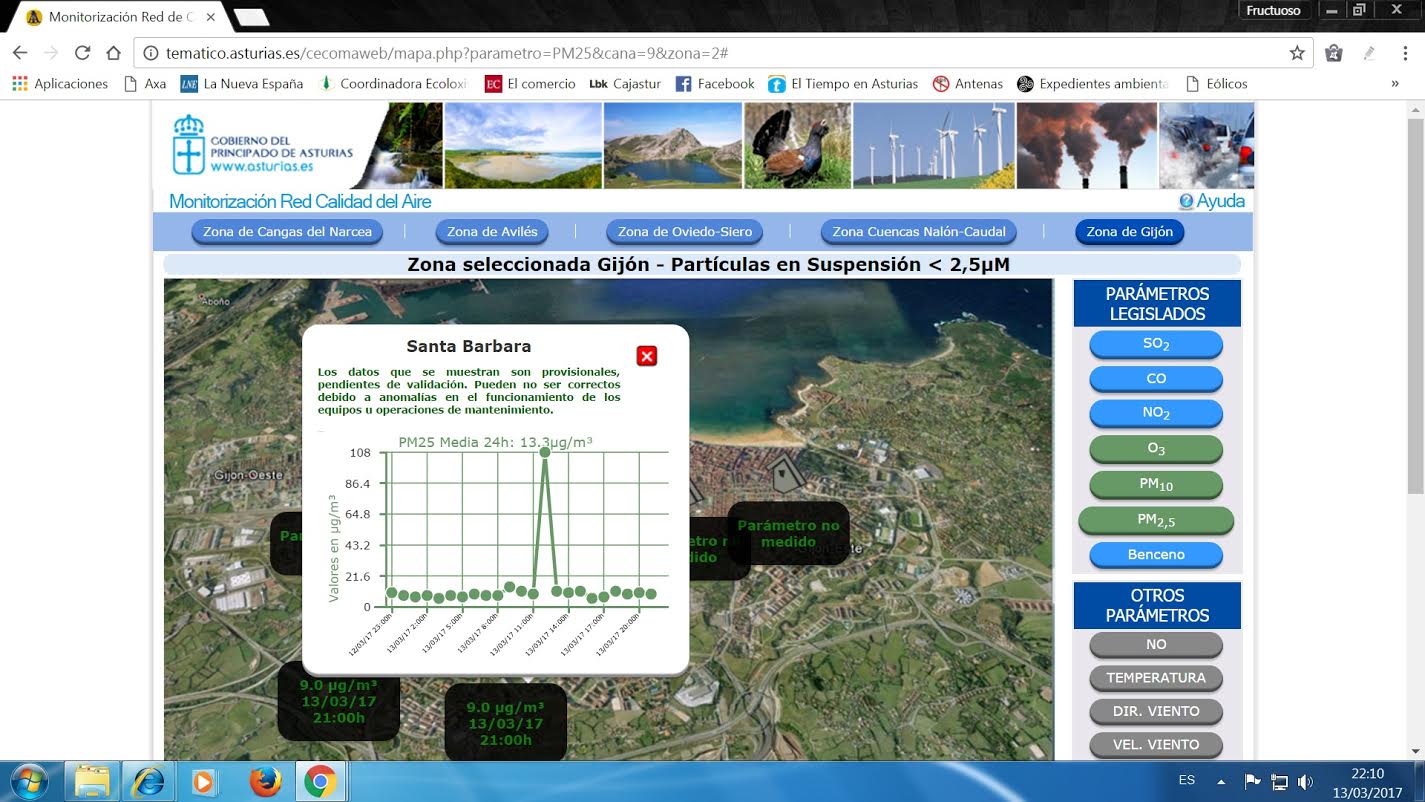The height and width of the screenshot is (802, 1425).
Task: Switch to Zona de Oviedo-Siero
Action: click(x=684, y=232)
